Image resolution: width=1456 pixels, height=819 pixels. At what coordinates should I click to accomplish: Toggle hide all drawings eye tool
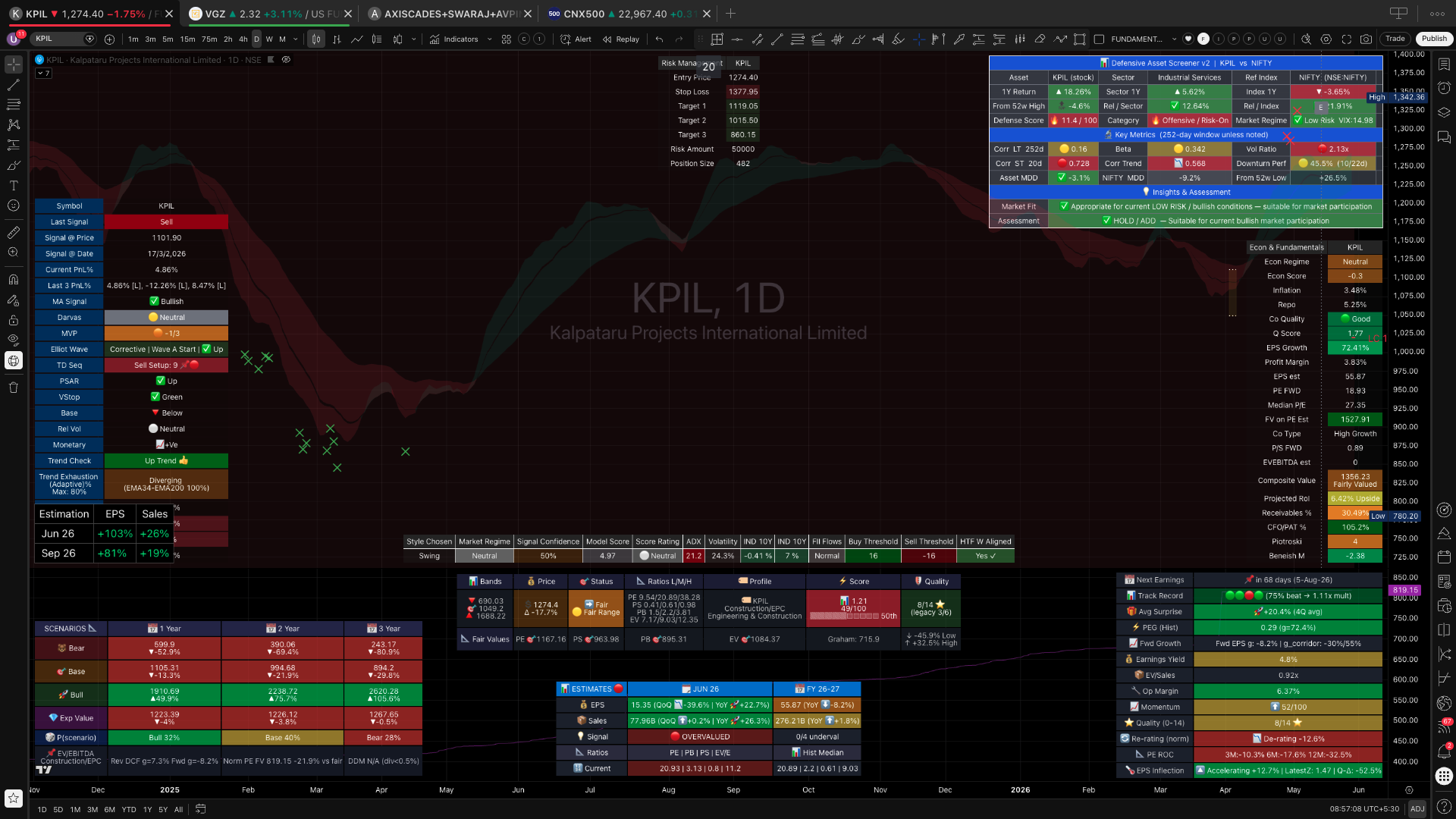click(14, 340)
